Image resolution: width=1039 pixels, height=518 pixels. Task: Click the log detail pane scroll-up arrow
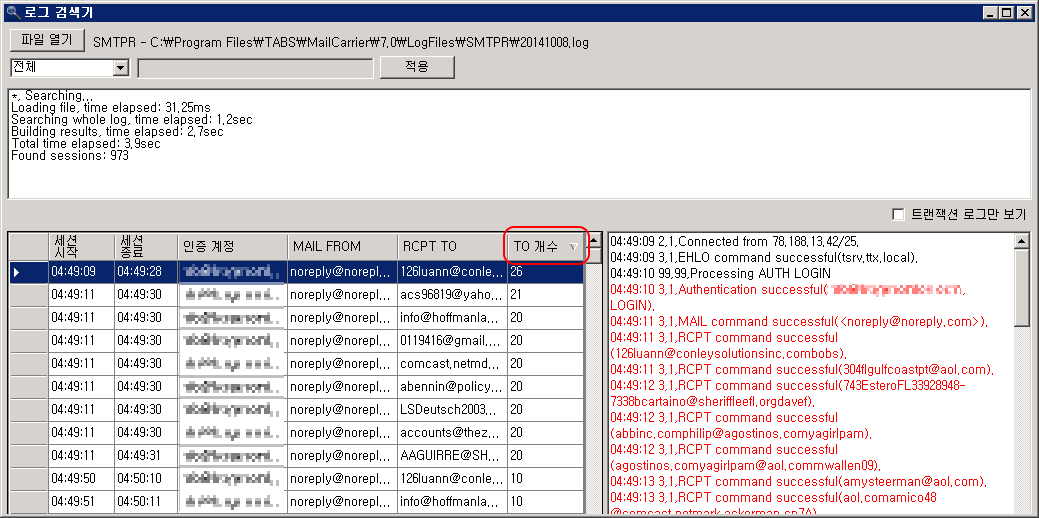click(x=1022, y=242)
